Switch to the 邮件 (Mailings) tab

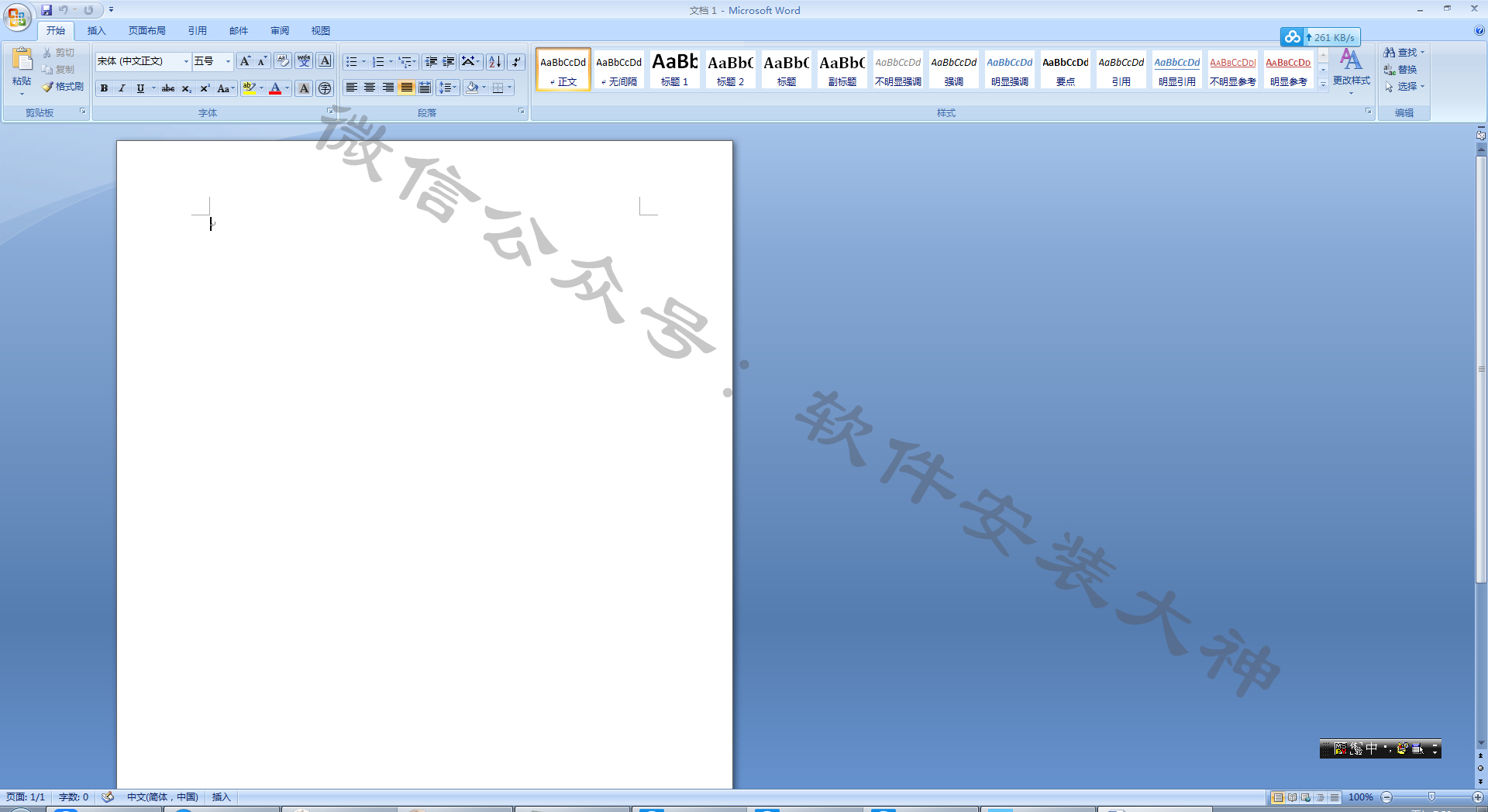(x=239, y=31)
